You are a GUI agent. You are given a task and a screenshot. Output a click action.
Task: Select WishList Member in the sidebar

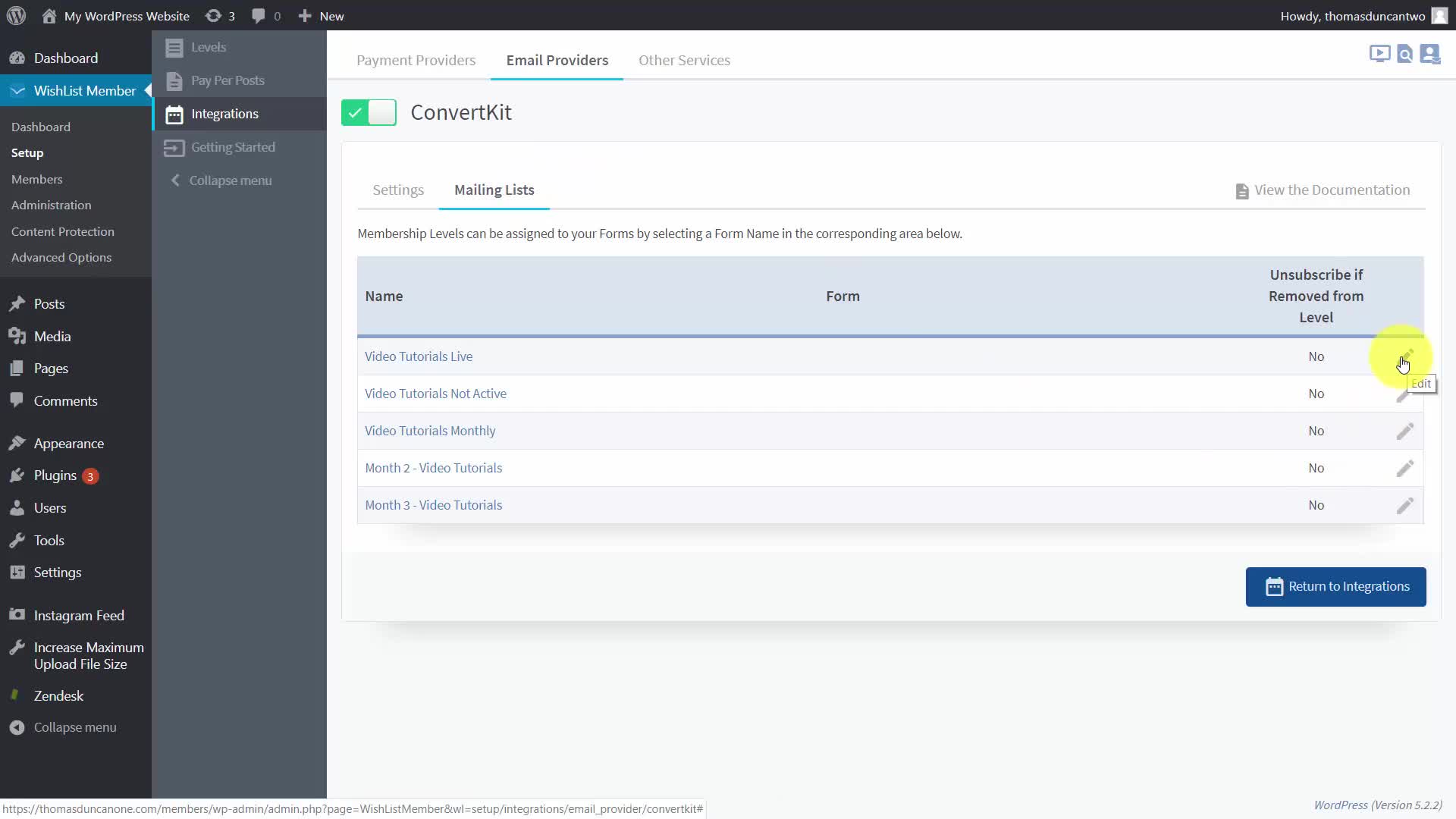76,91
